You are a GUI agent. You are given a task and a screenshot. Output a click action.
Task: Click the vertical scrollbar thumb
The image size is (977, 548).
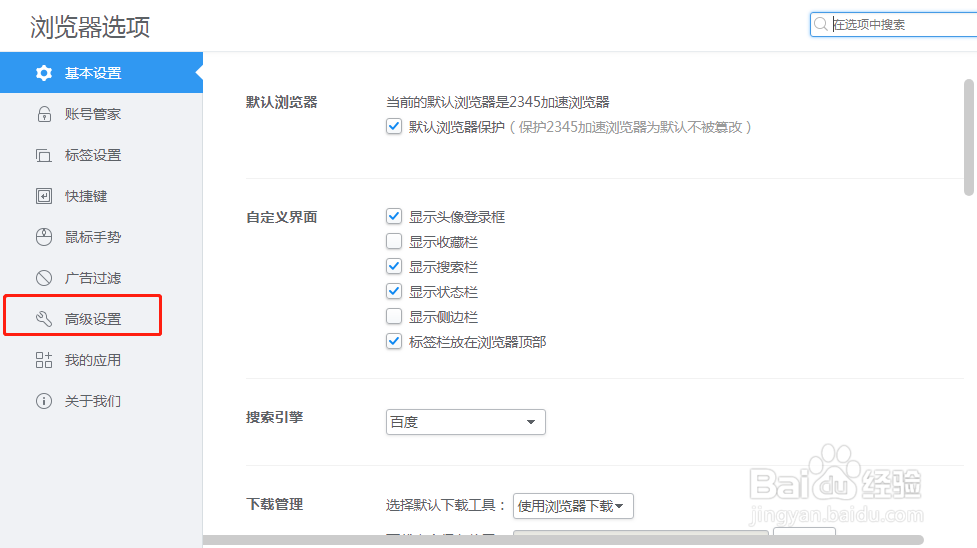click(x=969, y=137)
